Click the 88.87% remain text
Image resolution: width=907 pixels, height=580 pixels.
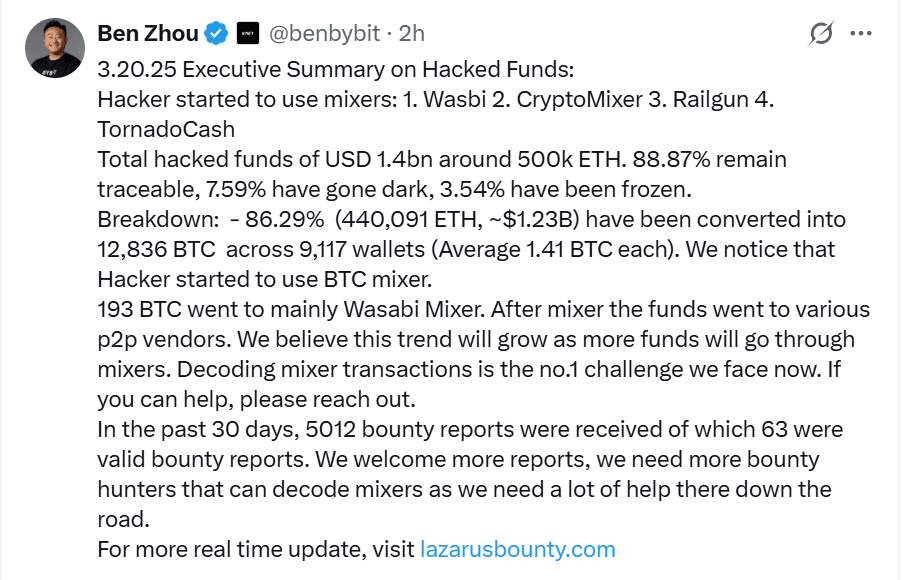point(709,159)
